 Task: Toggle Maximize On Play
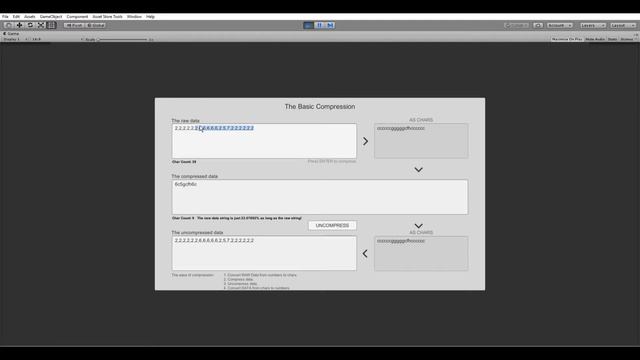point(567,39)
